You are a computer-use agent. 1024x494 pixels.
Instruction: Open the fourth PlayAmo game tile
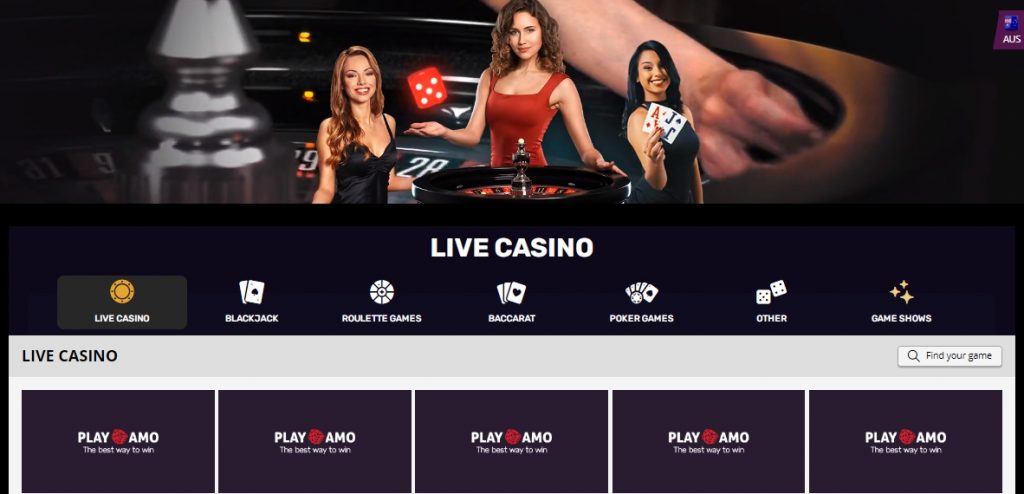(x=709, y=442)
